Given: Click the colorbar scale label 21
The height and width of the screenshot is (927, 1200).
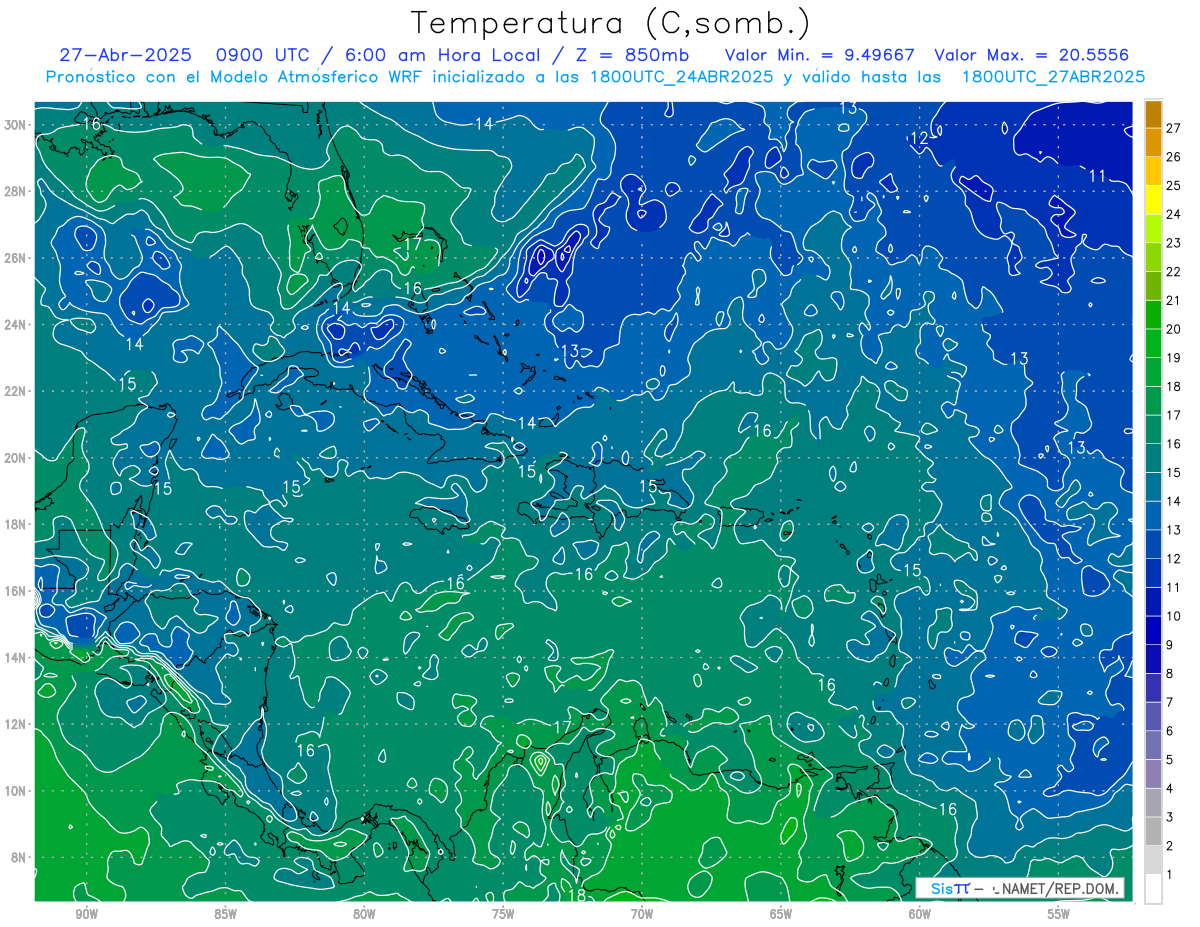Looking at the screenshot, I should point(1174,301).
